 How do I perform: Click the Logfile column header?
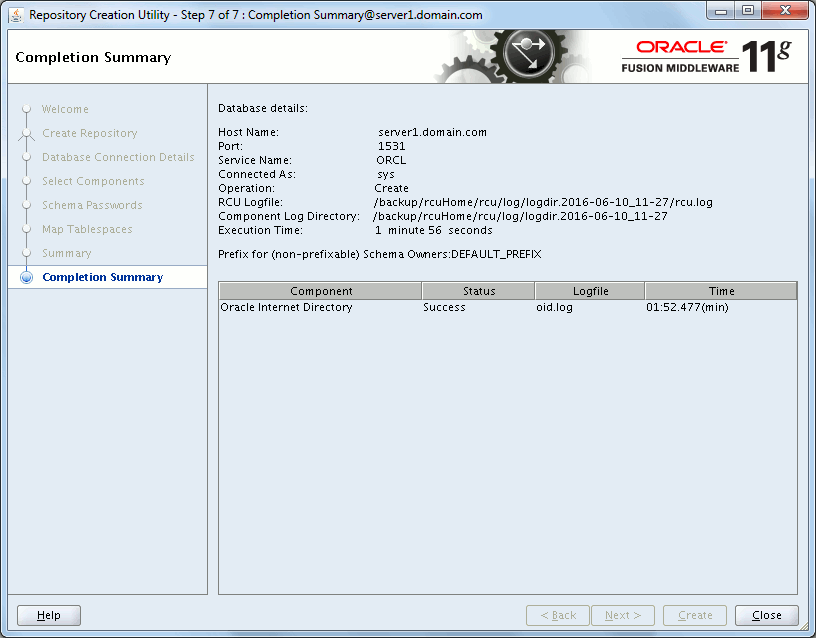point(590,291)
